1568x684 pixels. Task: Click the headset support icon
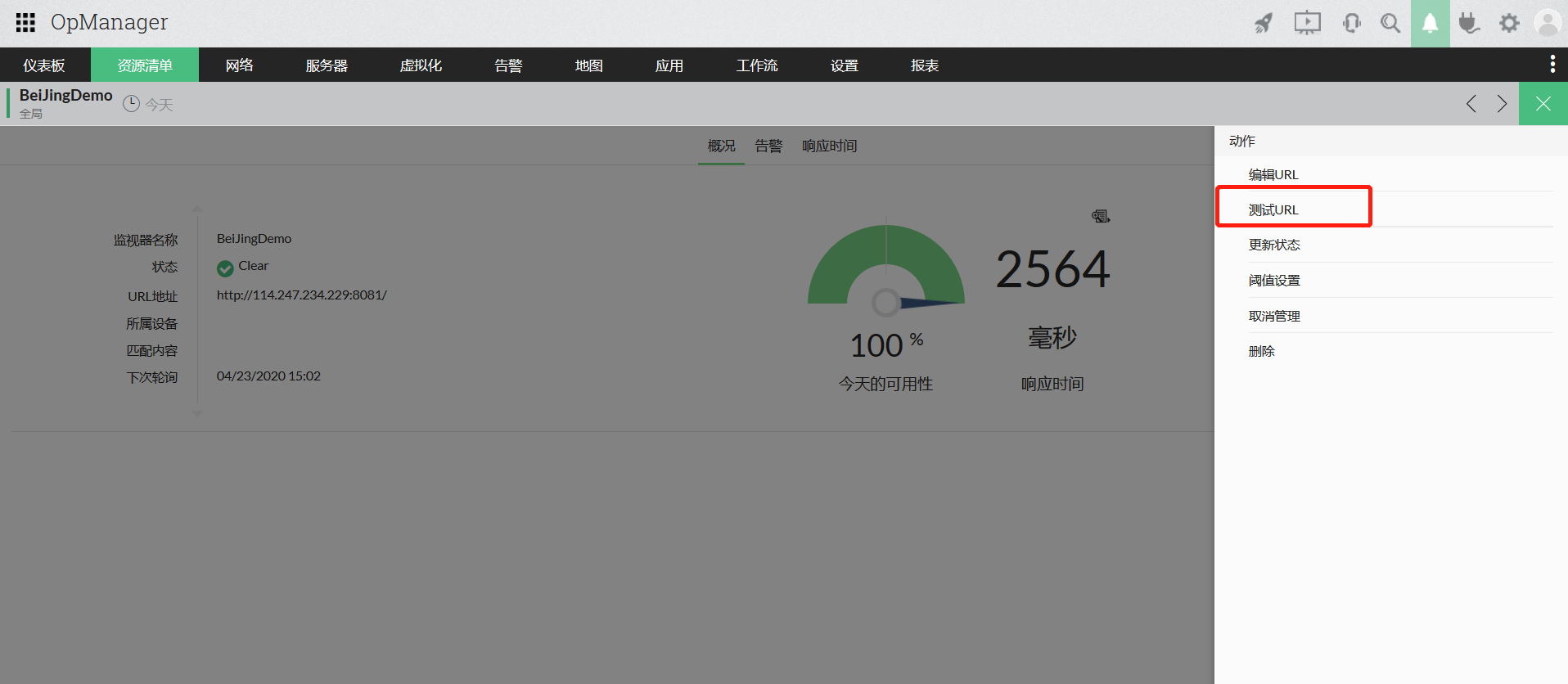1352,23
